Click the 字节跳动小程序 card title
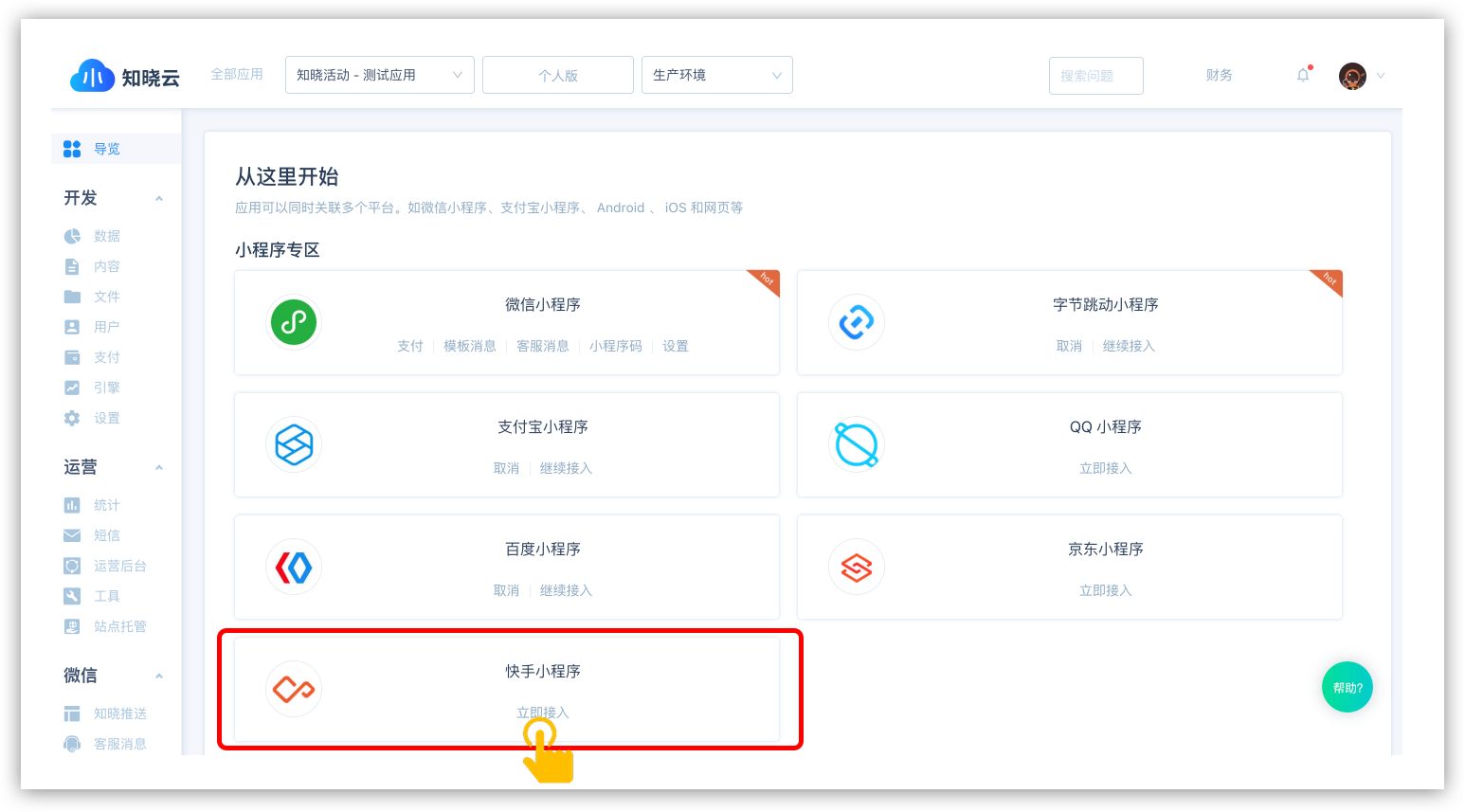Screen dimensions: 1465x812 [1106, 304]
